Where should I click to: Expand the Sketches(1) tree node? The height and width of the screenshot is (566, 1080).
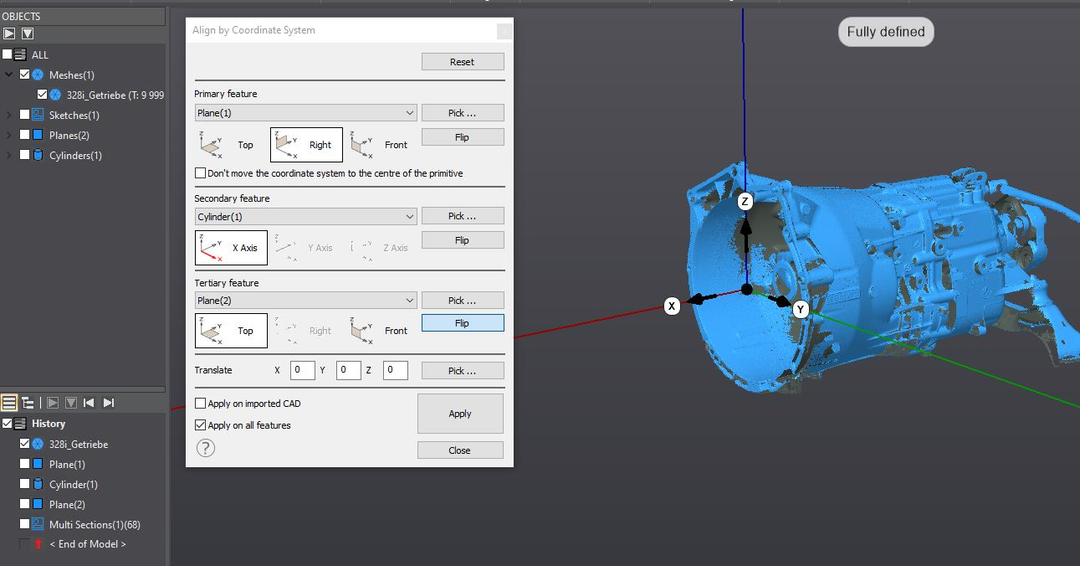tap(9, 115)
